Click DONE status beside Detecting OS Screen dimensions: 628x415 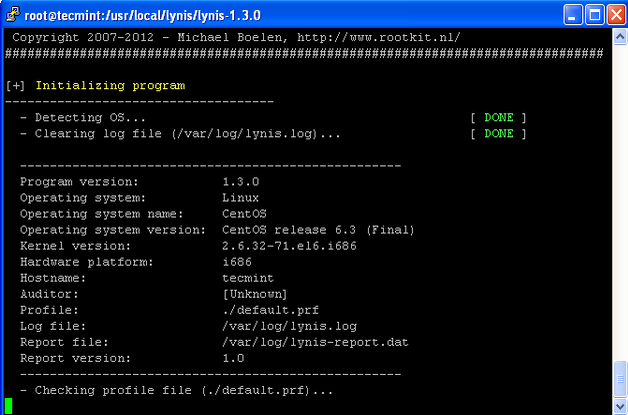[499, 118]
